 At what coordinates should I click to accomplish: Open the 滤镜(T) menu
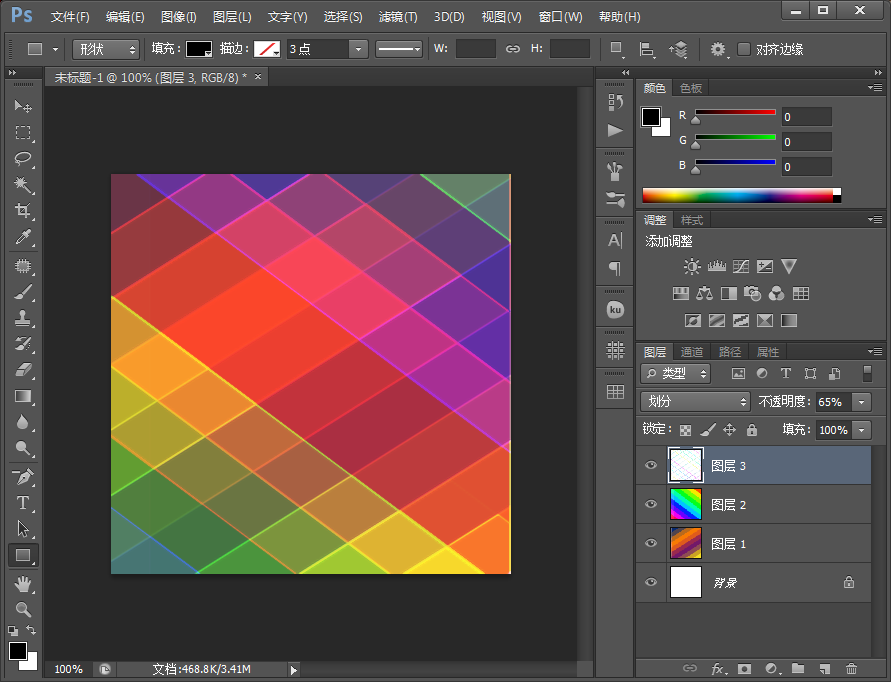coord(398,17)
